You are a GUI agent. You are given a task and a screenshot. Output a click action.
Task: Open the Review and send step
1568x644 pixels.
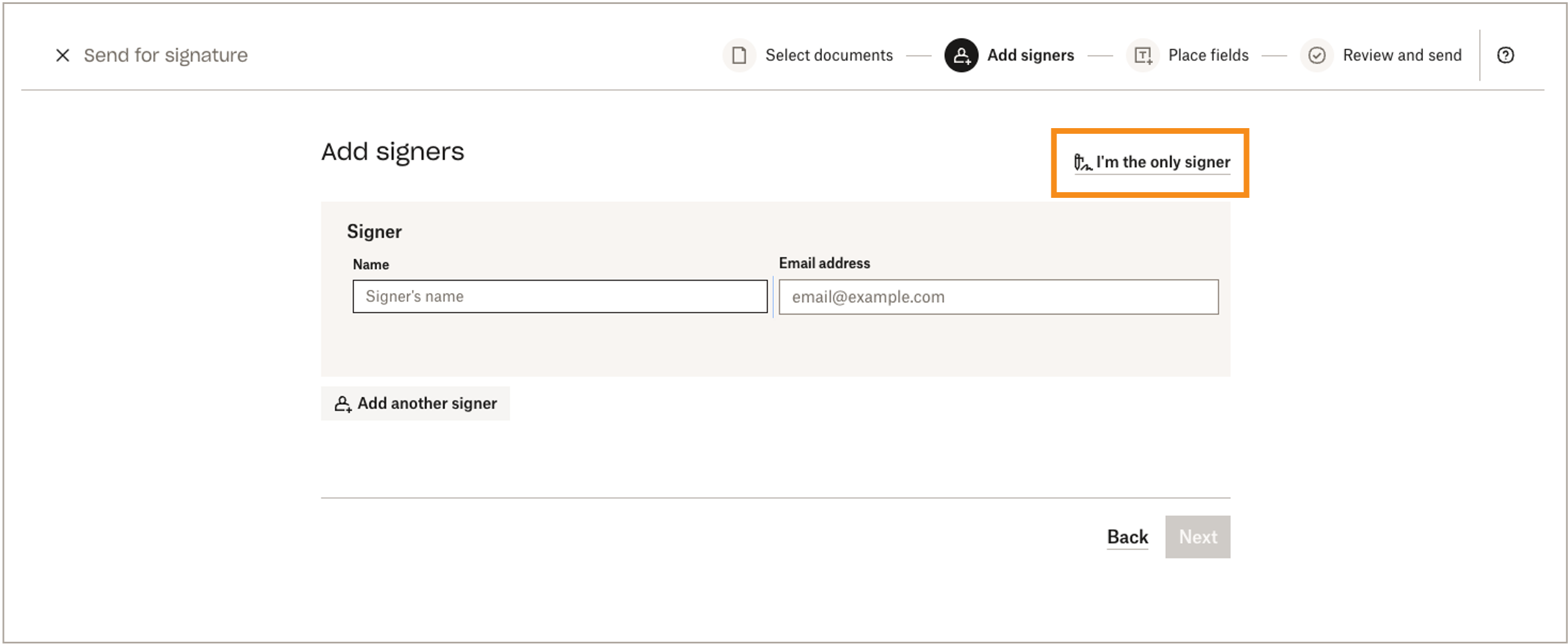click(x=1401, y=56)
